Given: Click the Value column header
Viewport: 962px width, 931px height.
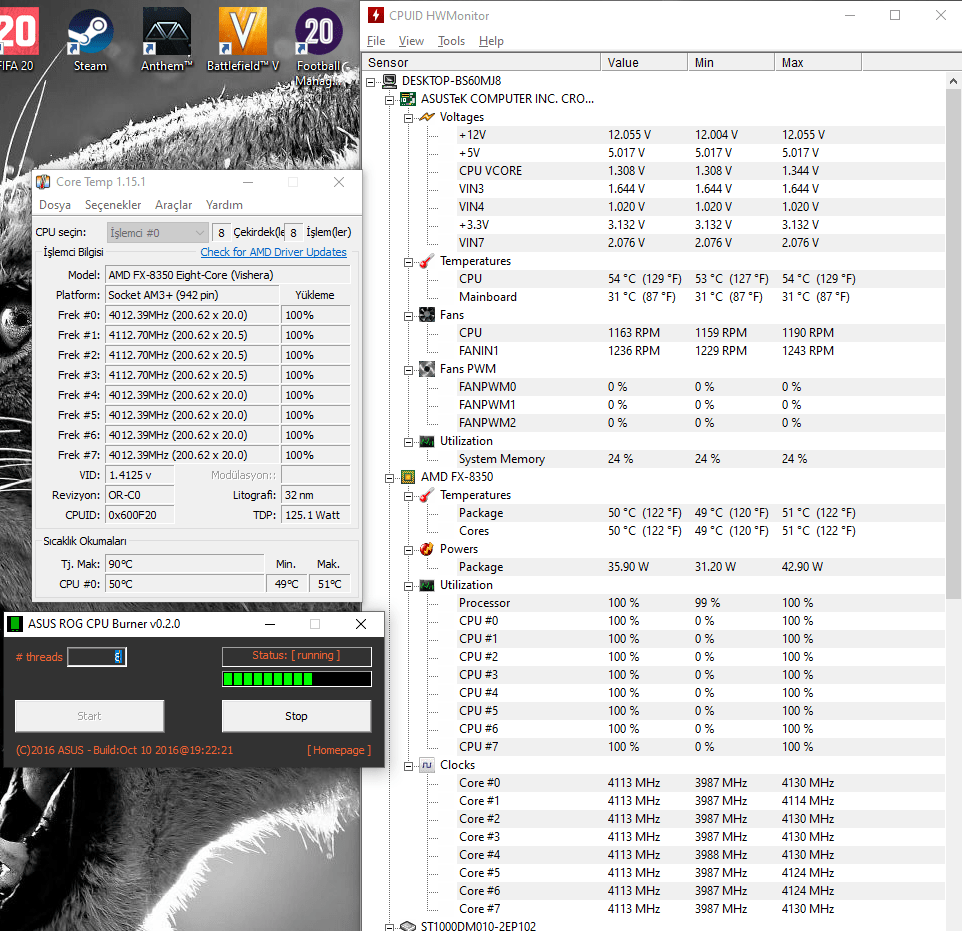Looking at the screenshot, I should (644, 62).
